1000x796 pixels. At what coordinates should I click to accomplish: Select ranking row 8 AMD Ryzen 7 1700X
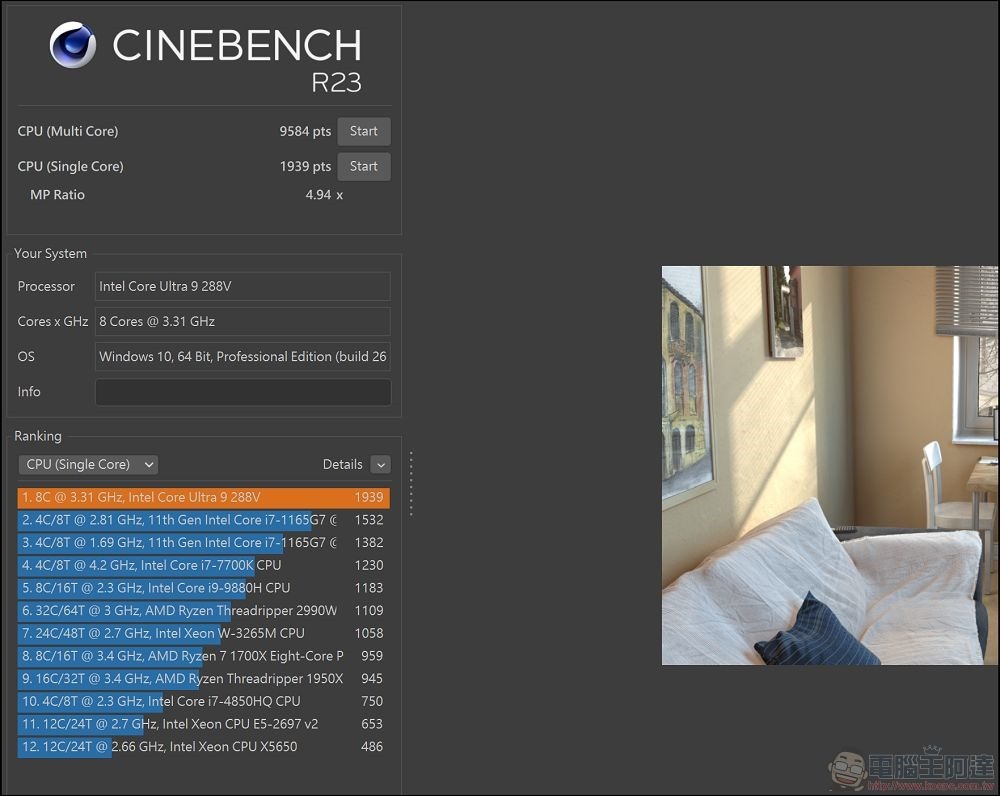[203, 656]
